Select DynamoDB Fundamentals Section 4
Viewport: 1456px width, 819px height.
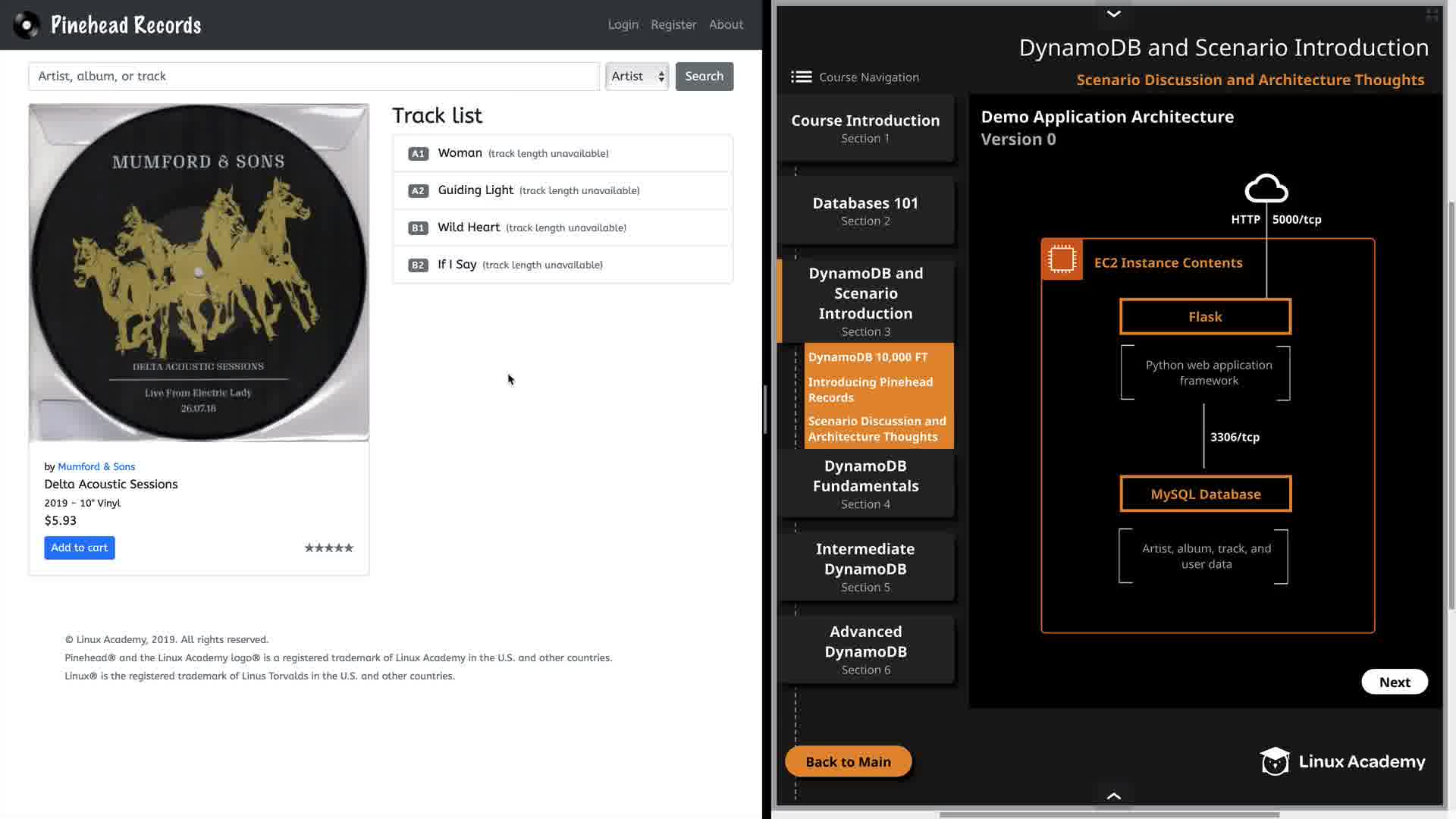[865, 484]
